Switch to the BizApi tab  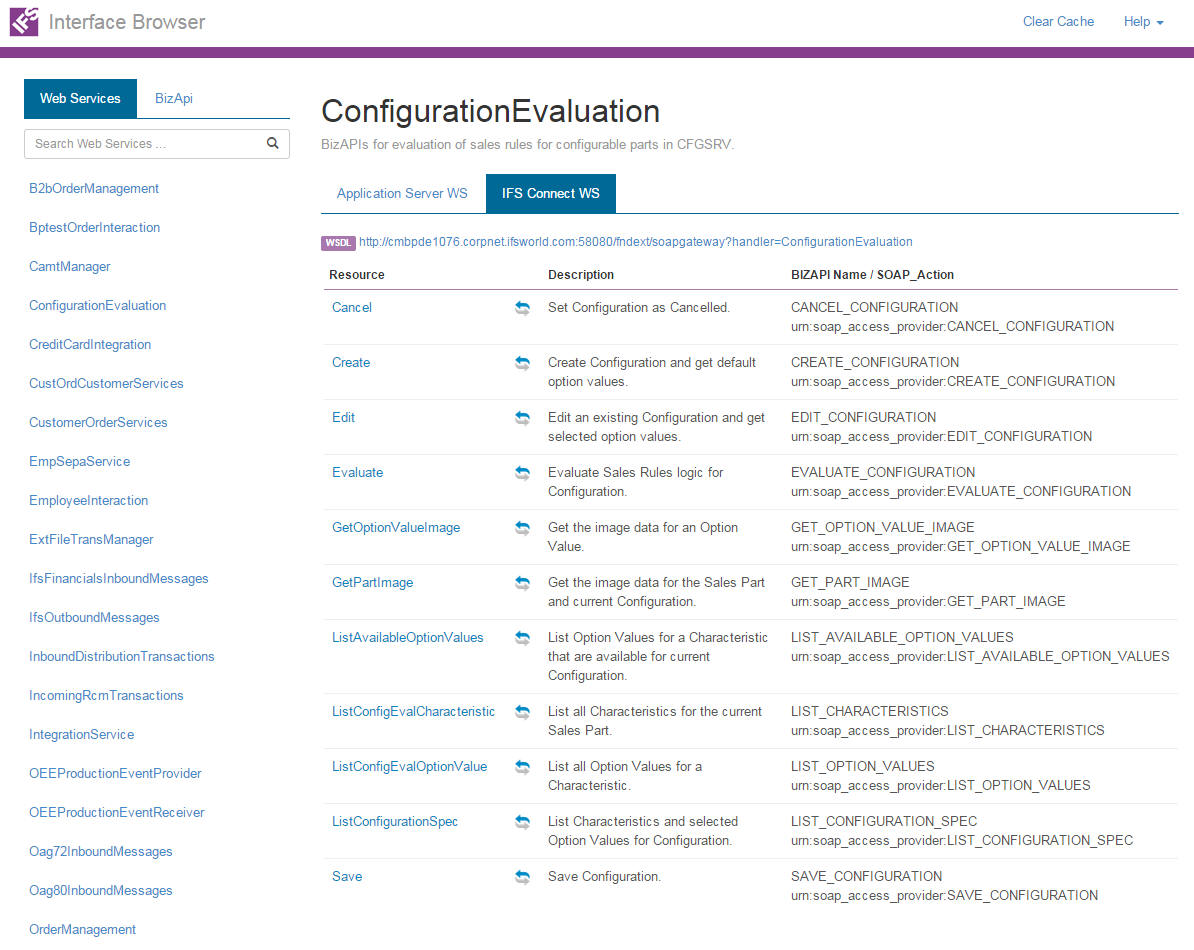tap(173, 98)
